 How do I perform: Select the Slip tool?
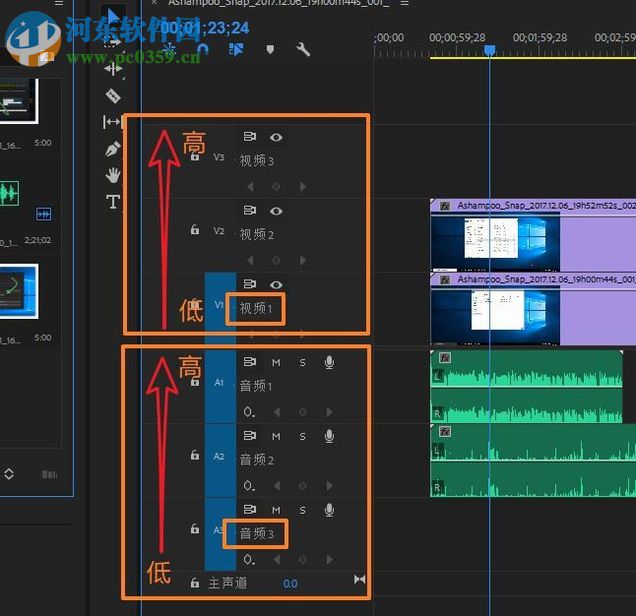click(x=113, y=122)
